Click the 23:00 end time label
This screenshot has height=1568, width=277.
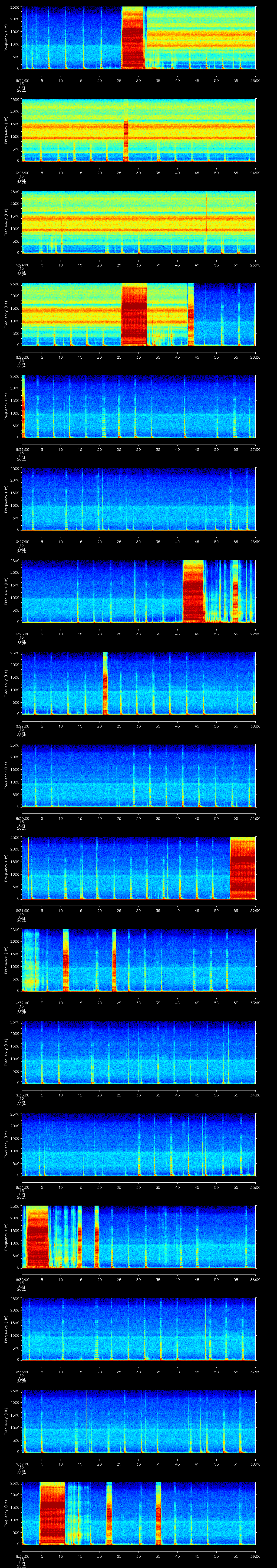pyautogui.click(x=255, y=80)
